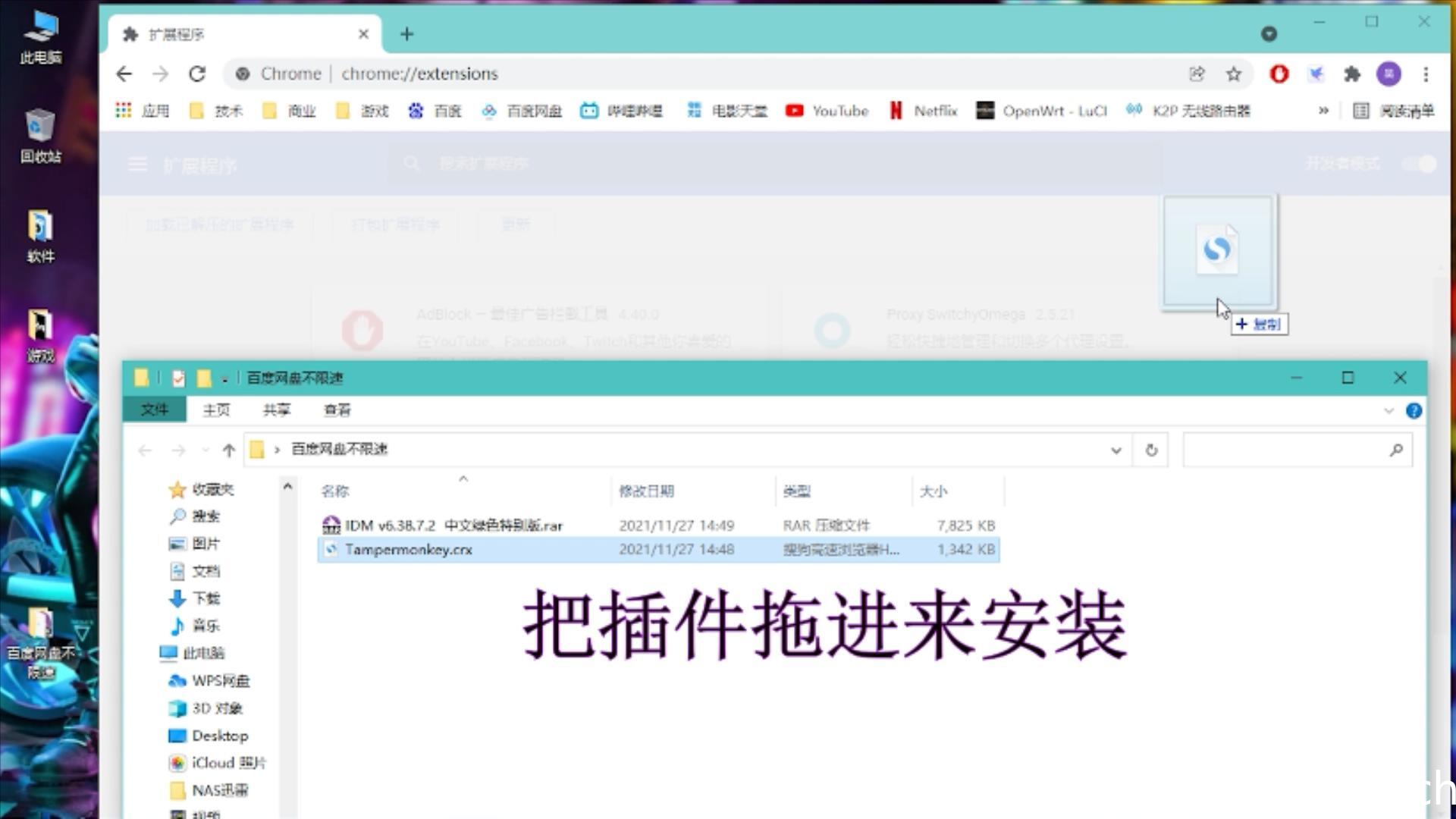The width and height of the screenshot is (1456, 819).
Task: Open Explorer help question mark icon
Action: pyautogui.click(x=1414, y=410)
